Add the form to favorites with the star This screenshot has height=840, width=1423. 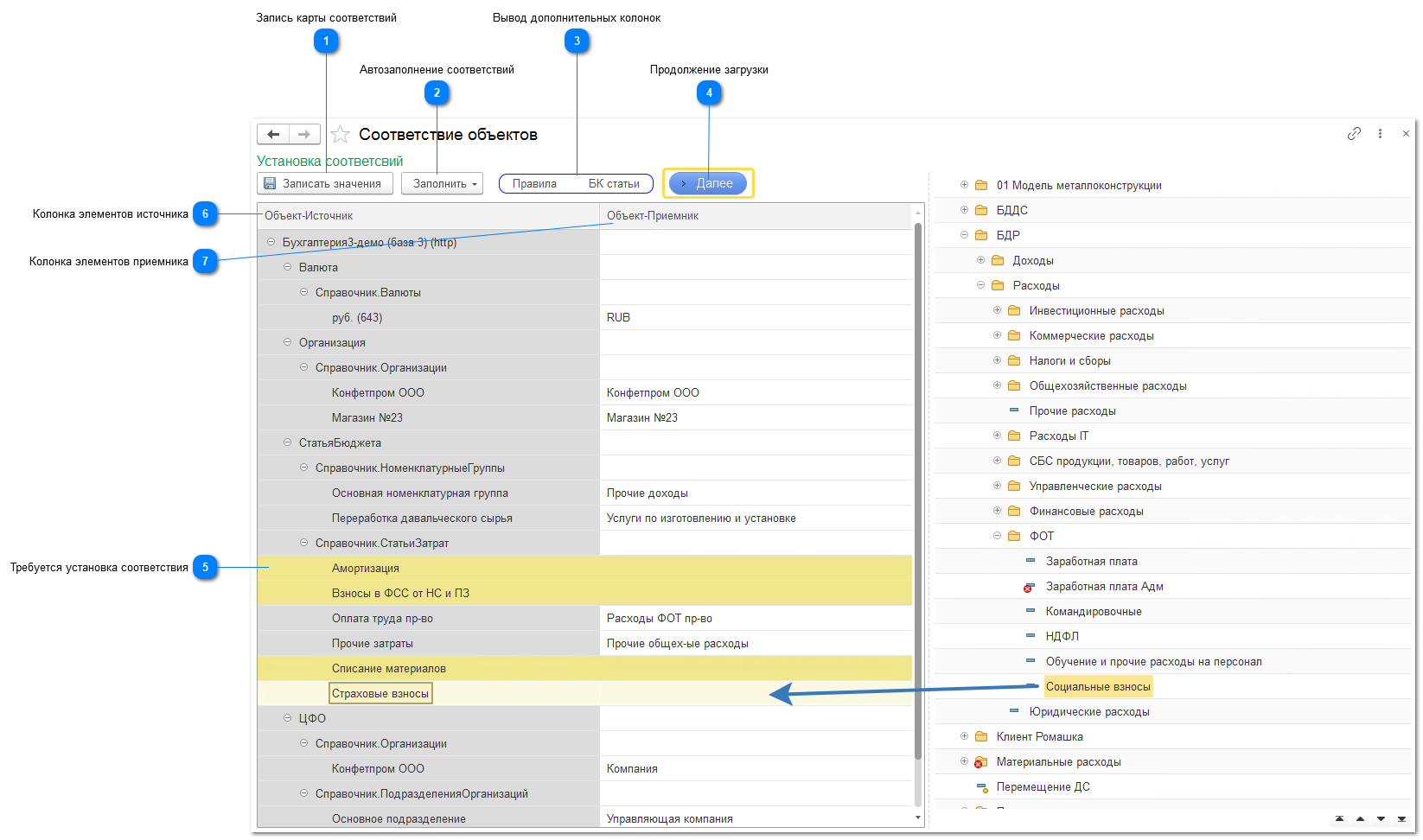pos(340,134)
